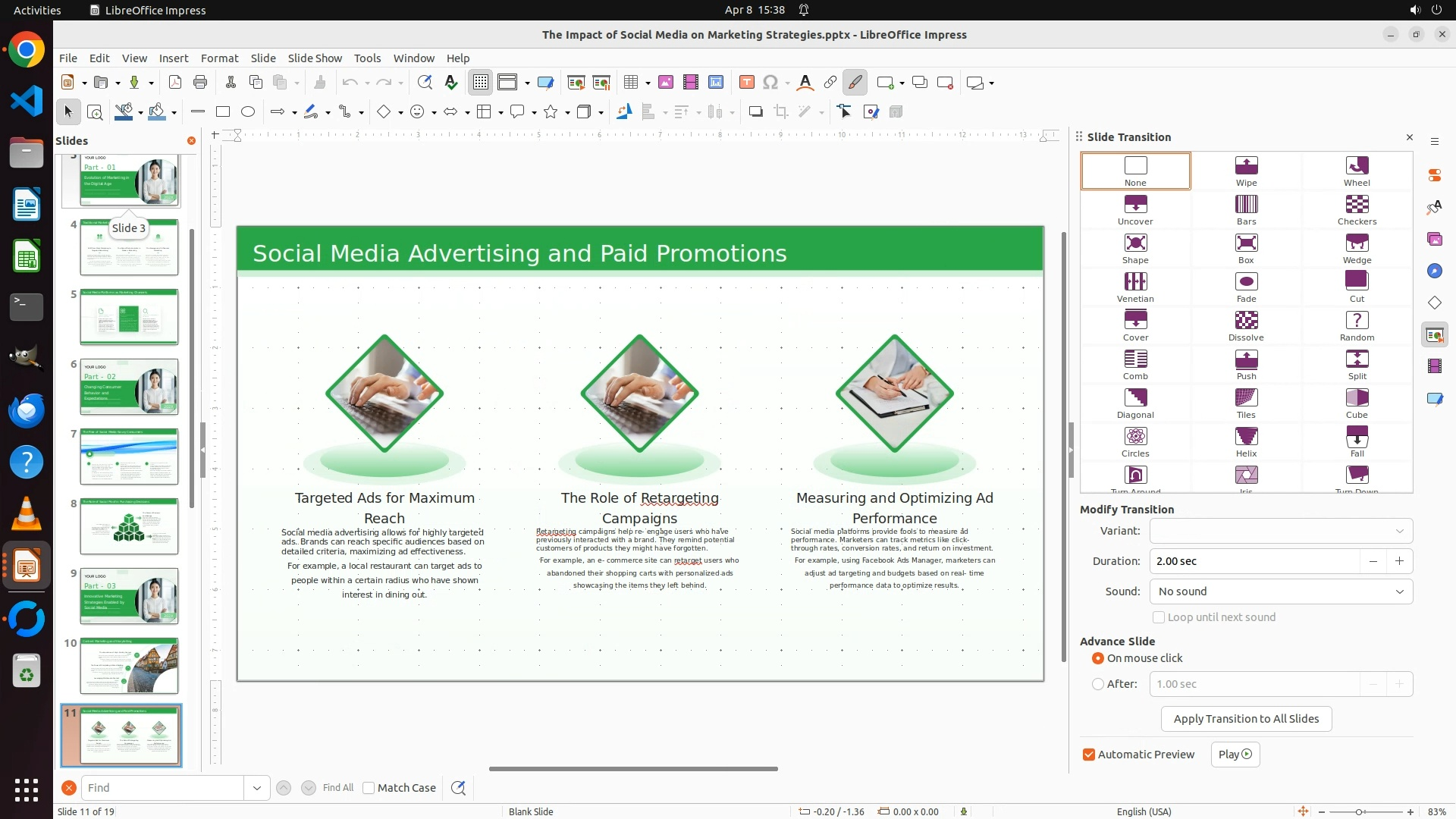Apply the Cube transition

pos(1357,403)
